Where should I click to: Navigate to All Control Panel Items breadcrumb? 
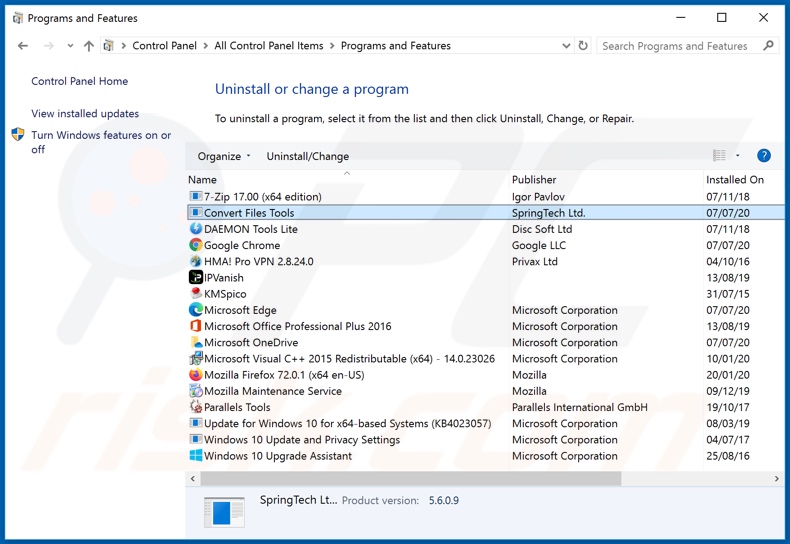tap(269, 46)
